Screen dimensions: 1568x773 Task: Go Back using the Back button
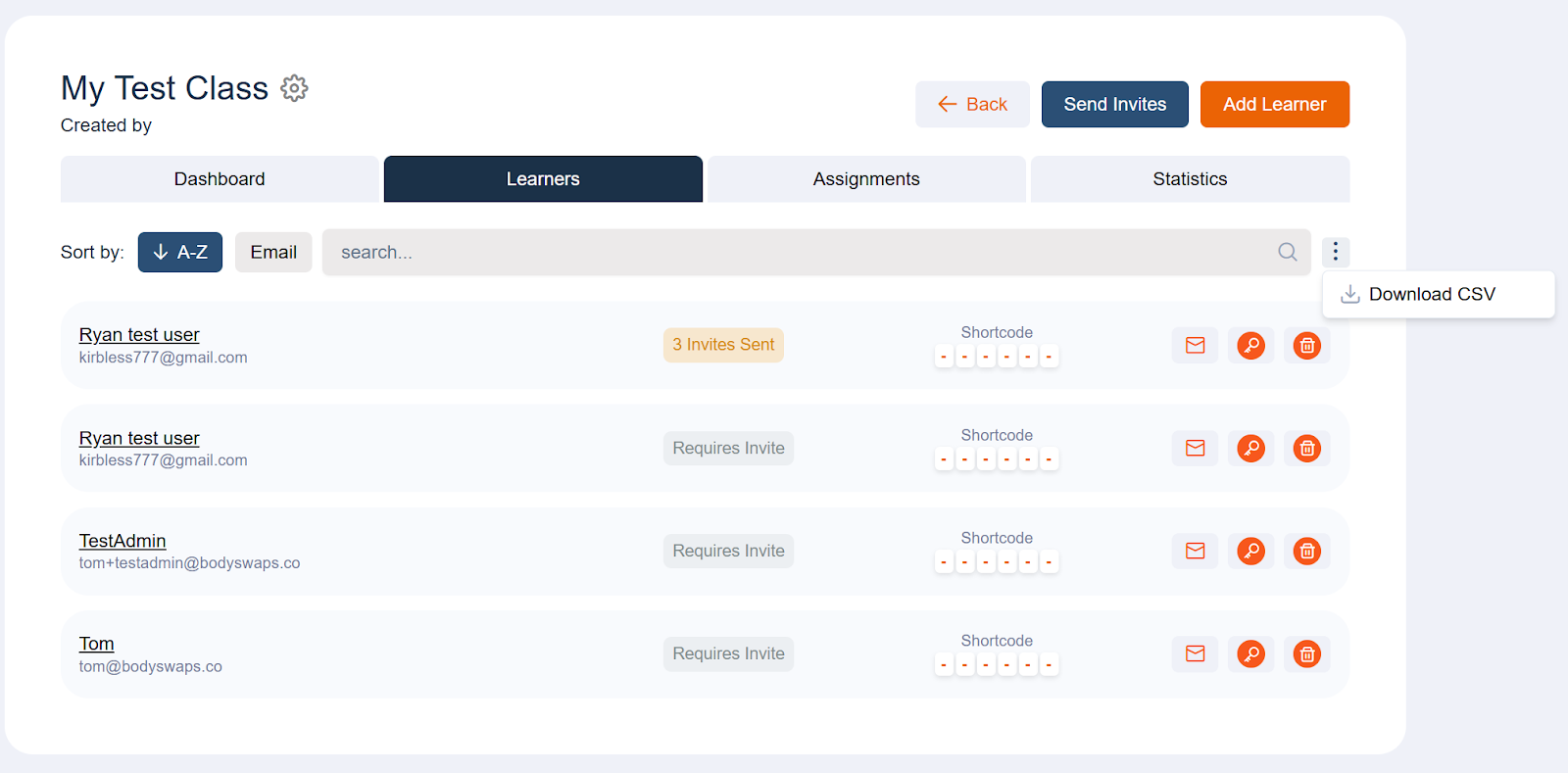pos(972,104)
